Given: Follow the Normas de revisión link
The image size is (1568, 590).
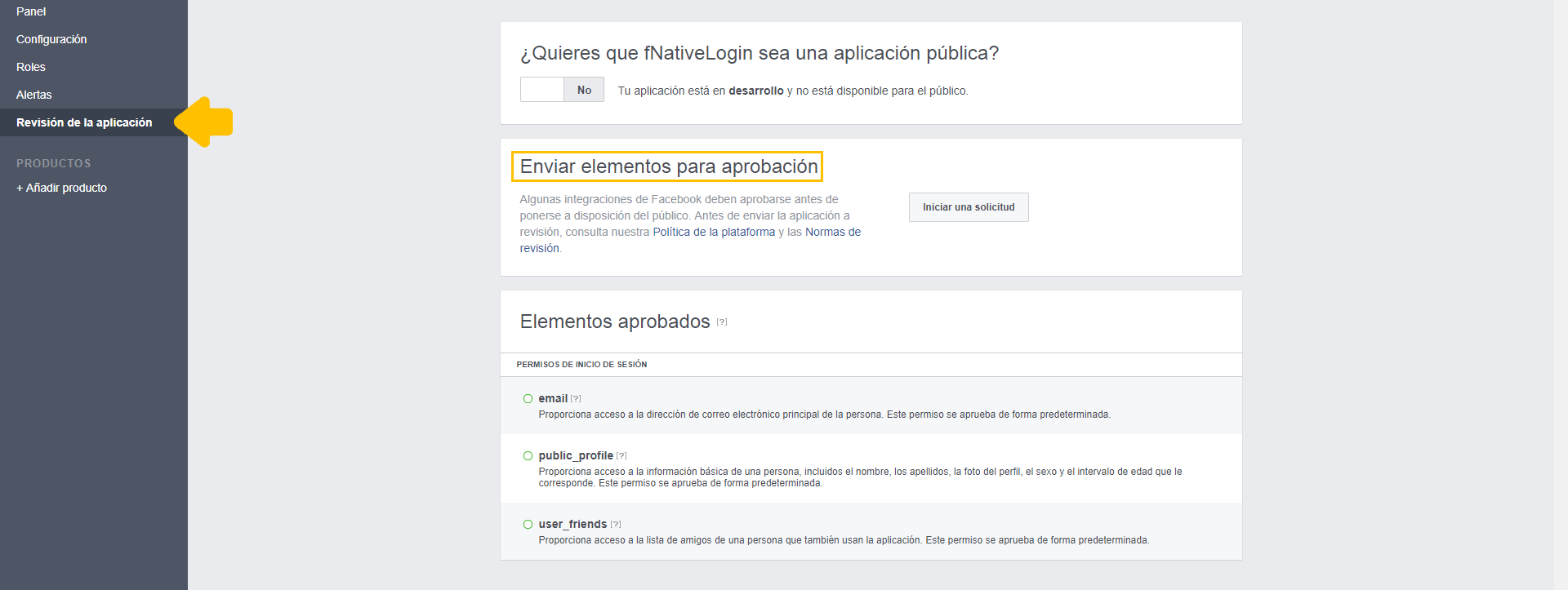Looking at the screenshot, I should (832, 232).
